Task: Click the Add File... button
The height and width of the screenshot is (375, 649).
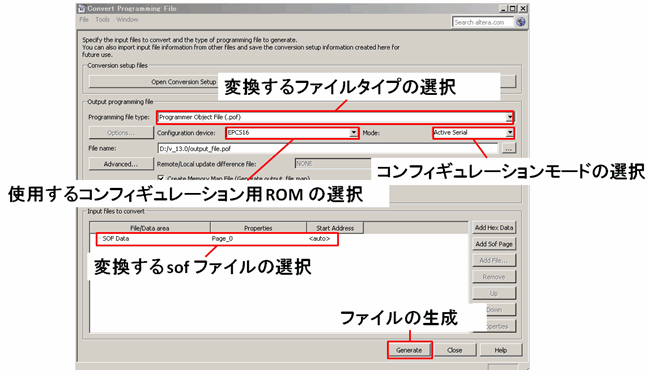Action: (x=494, y=260)
